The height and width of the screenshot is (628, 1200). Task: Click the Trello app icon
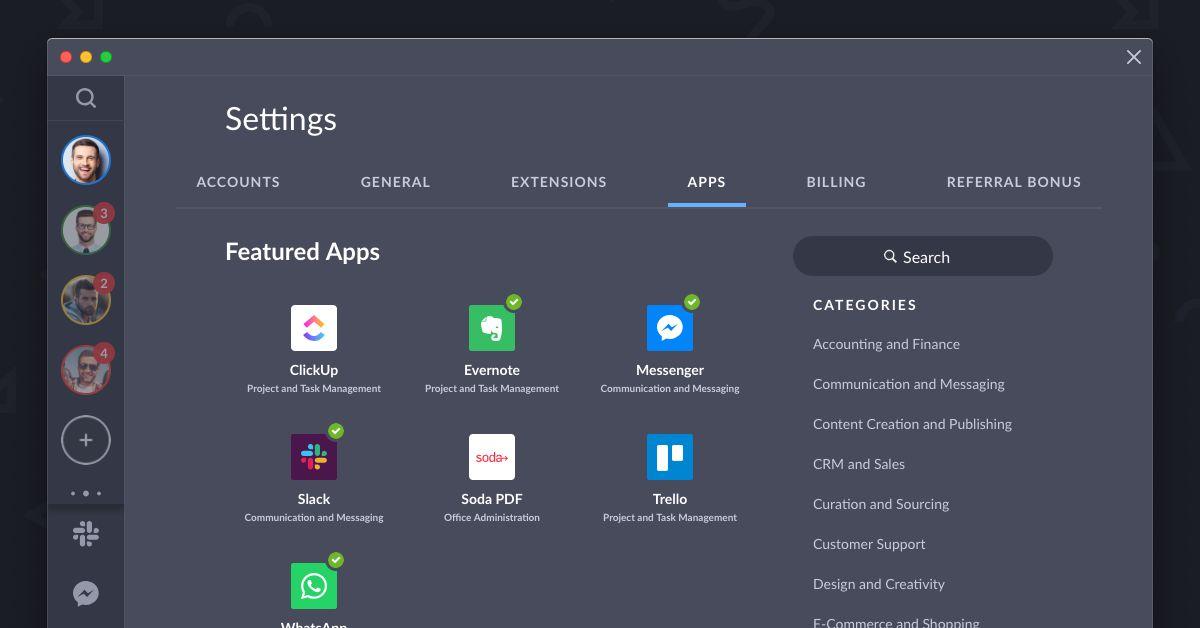(x=670, y=457)
